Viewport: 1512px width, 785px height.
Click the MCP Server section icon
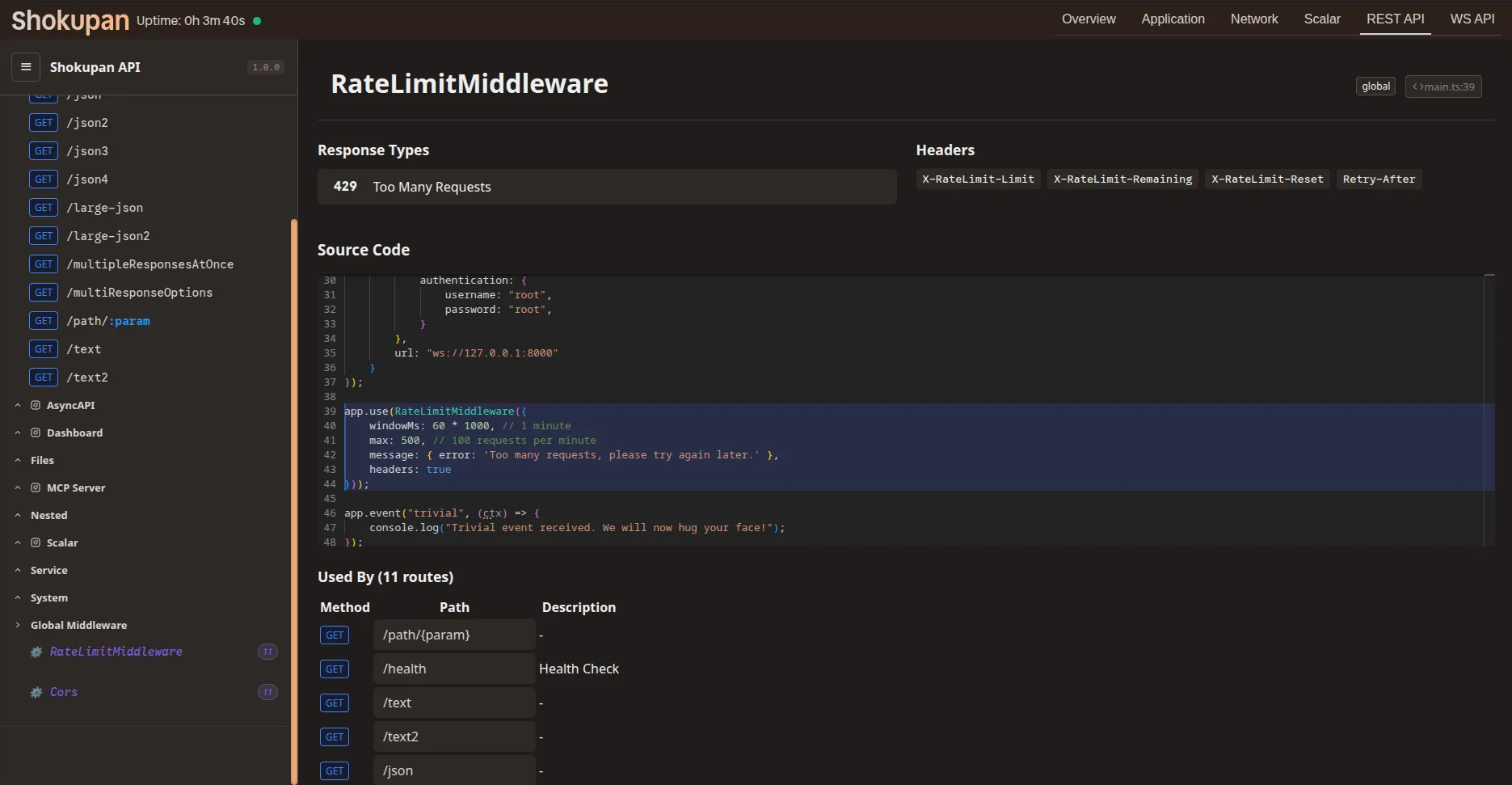coord(35,487)
